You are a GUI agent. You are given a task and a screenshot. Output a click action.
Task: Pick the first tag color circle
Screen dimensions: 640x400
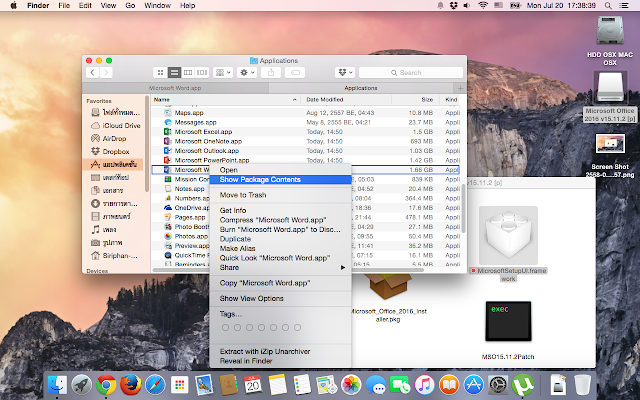click(x=225, y=327)
